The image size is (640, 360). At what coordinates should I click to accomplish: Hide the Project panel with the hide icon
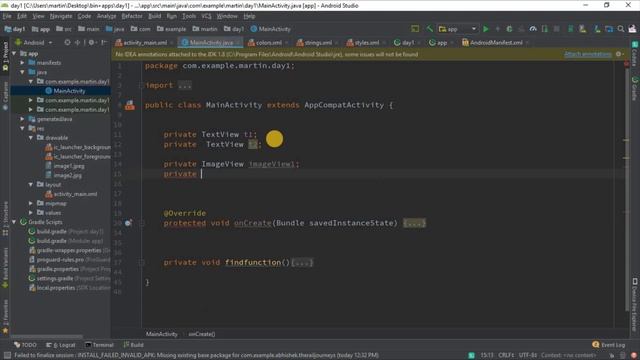(x=104, y=42)
